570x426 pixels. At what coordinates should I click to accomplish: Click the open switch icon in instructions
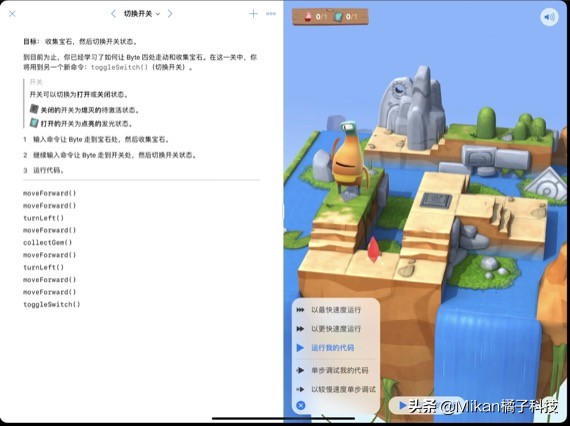click(34, 123)
